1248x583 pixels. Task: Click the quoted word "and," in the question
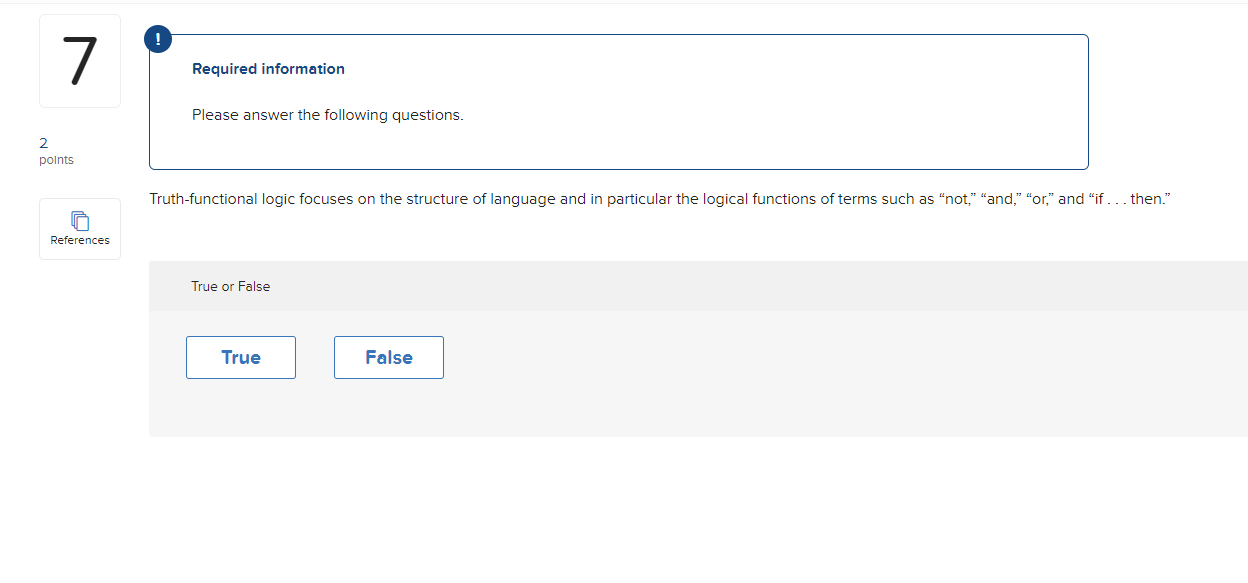point(1000,199)
